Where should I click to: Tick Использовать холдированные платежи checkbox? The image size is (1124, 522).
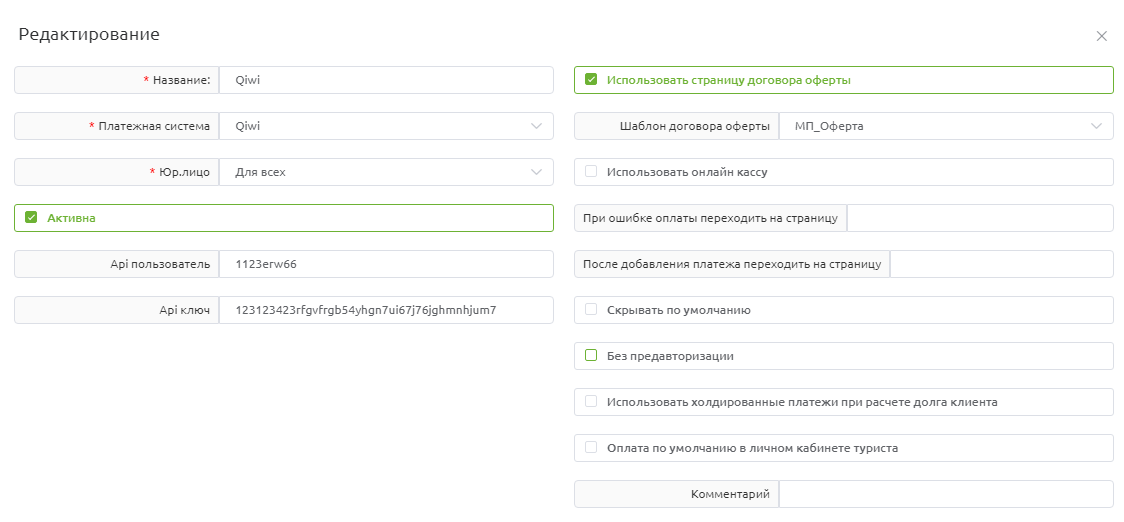click(591, 402)
